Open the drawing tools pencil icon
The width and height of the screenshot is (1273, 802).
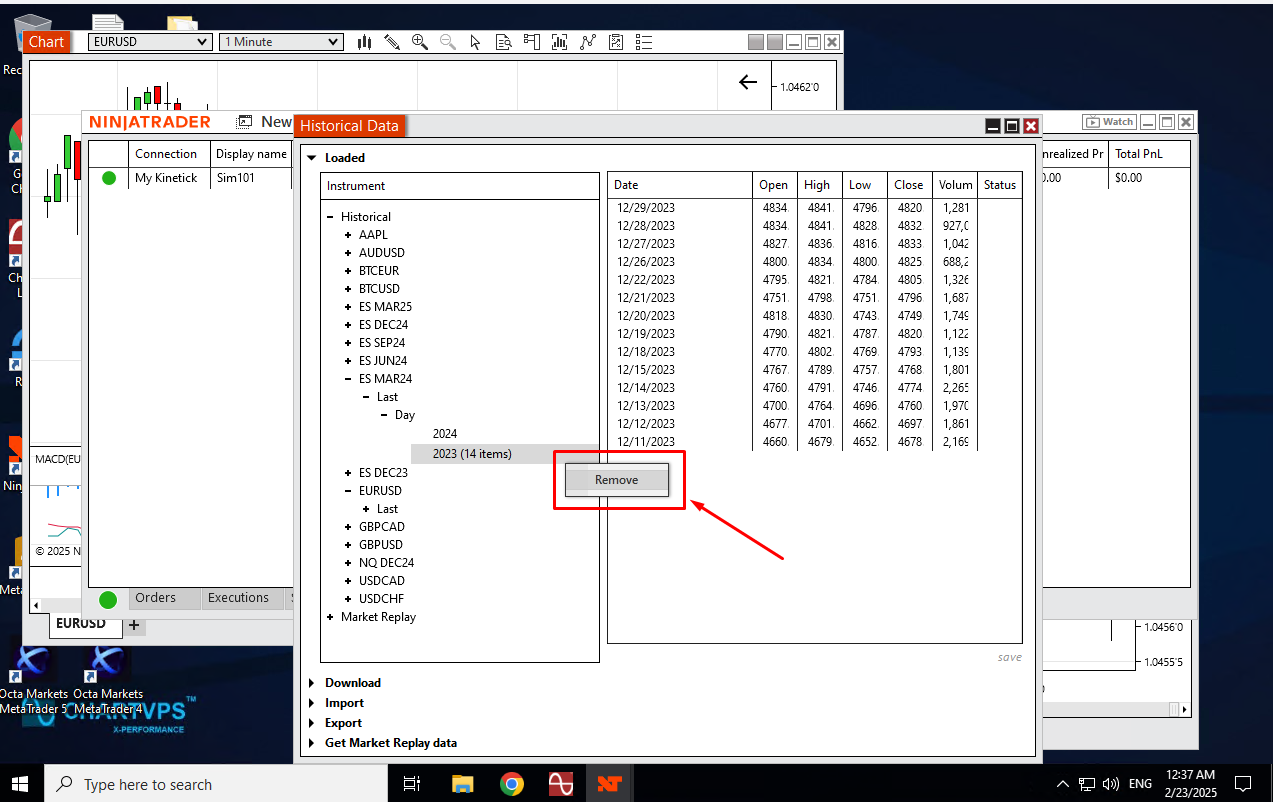click(392, 42)
